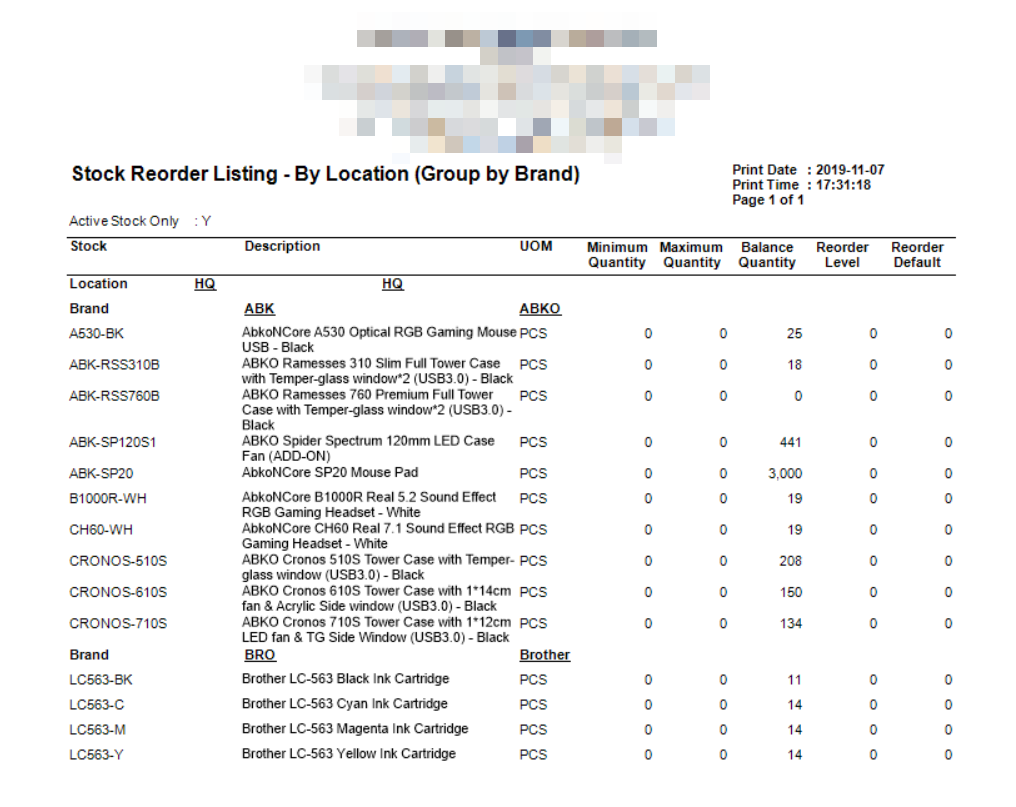Click the PCS unit in CRONOS-510S row
The height and width of the screenshot is (807, 1016).
point(533,561)
